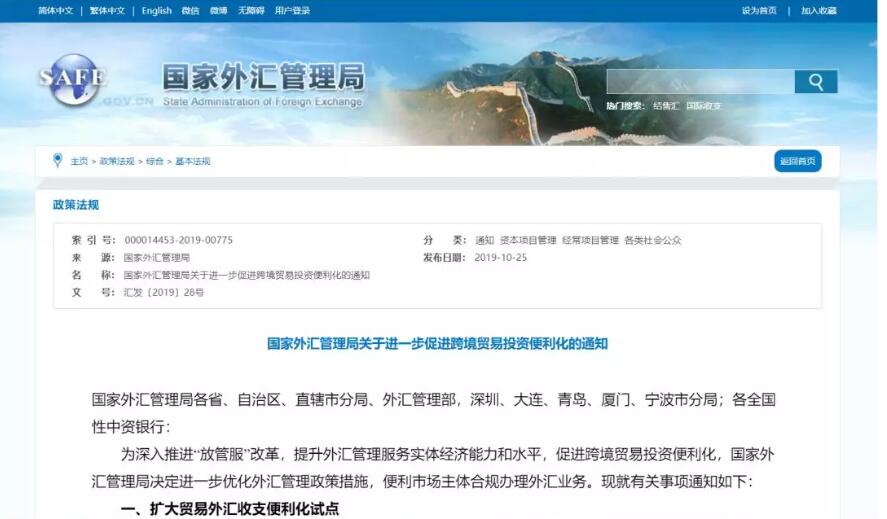Go to 综合 in breadcrumb
The width and height of the screenshot is (887, 519).
tap(154, 161)
